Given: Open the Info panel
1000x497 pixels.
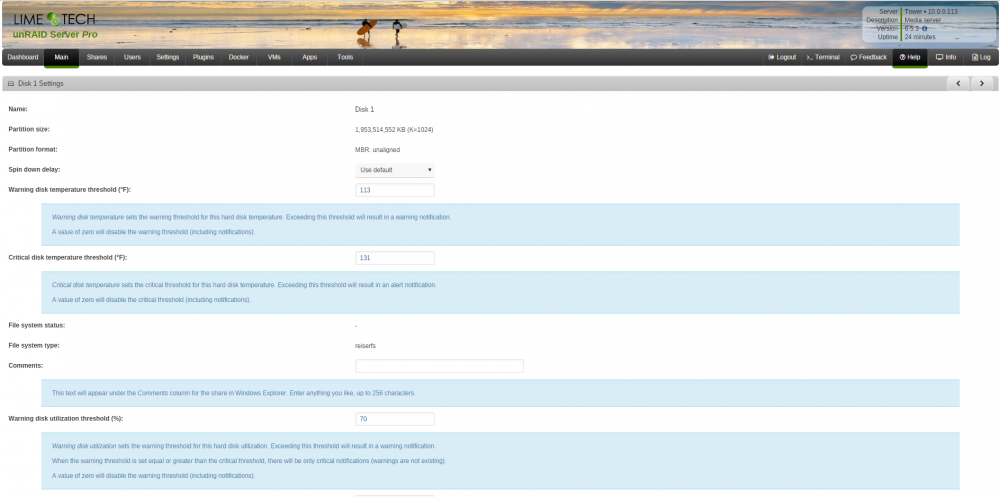Looking at the screenshot, I should click(946, 57).
